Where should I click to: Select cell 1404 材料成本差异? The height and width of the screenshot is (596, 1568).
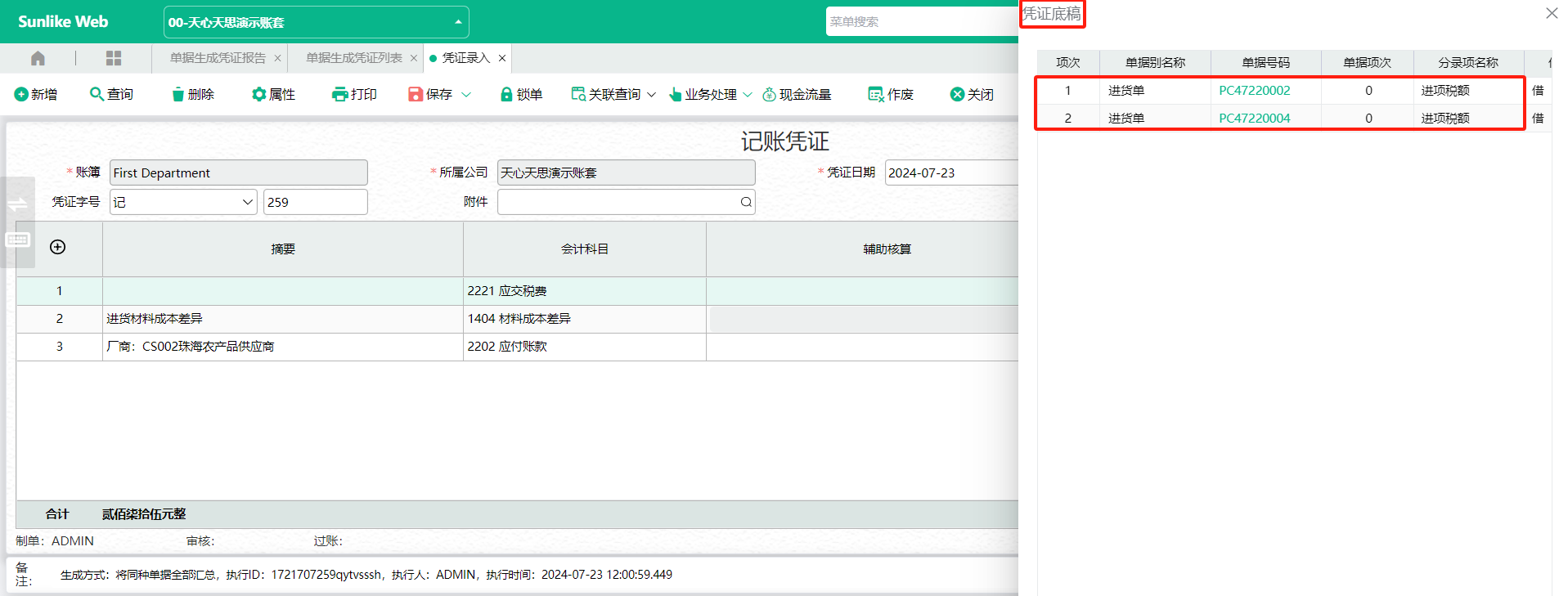[584, 319]
